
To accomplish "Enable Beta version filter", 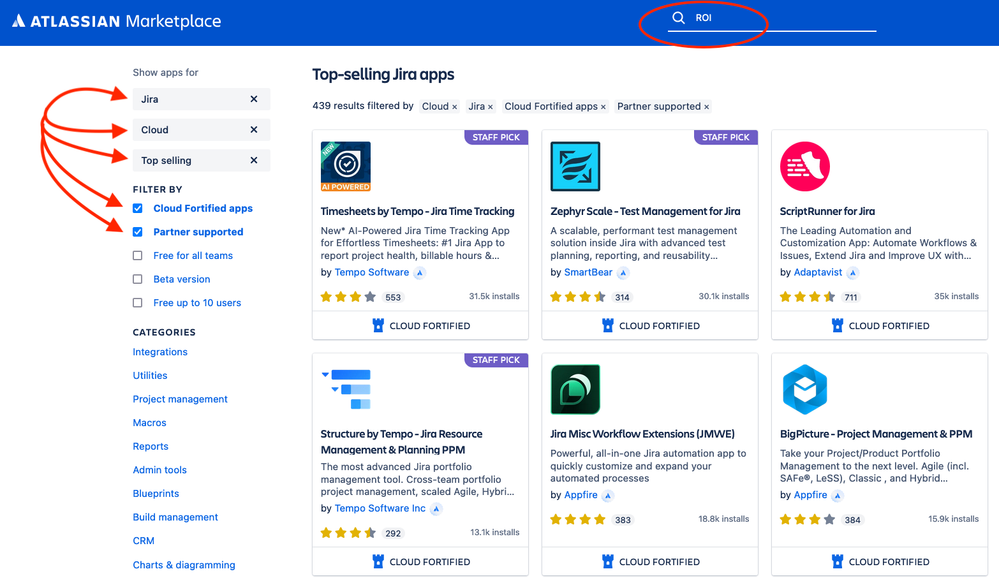I will (137, 279).
